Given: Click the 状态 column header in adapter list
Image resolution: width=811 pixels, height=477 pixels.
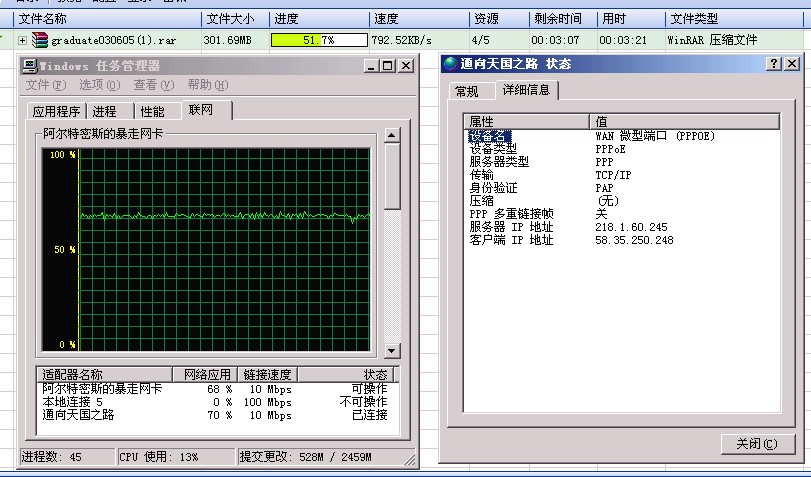Looking at the screenshot, I should point(346,375).
